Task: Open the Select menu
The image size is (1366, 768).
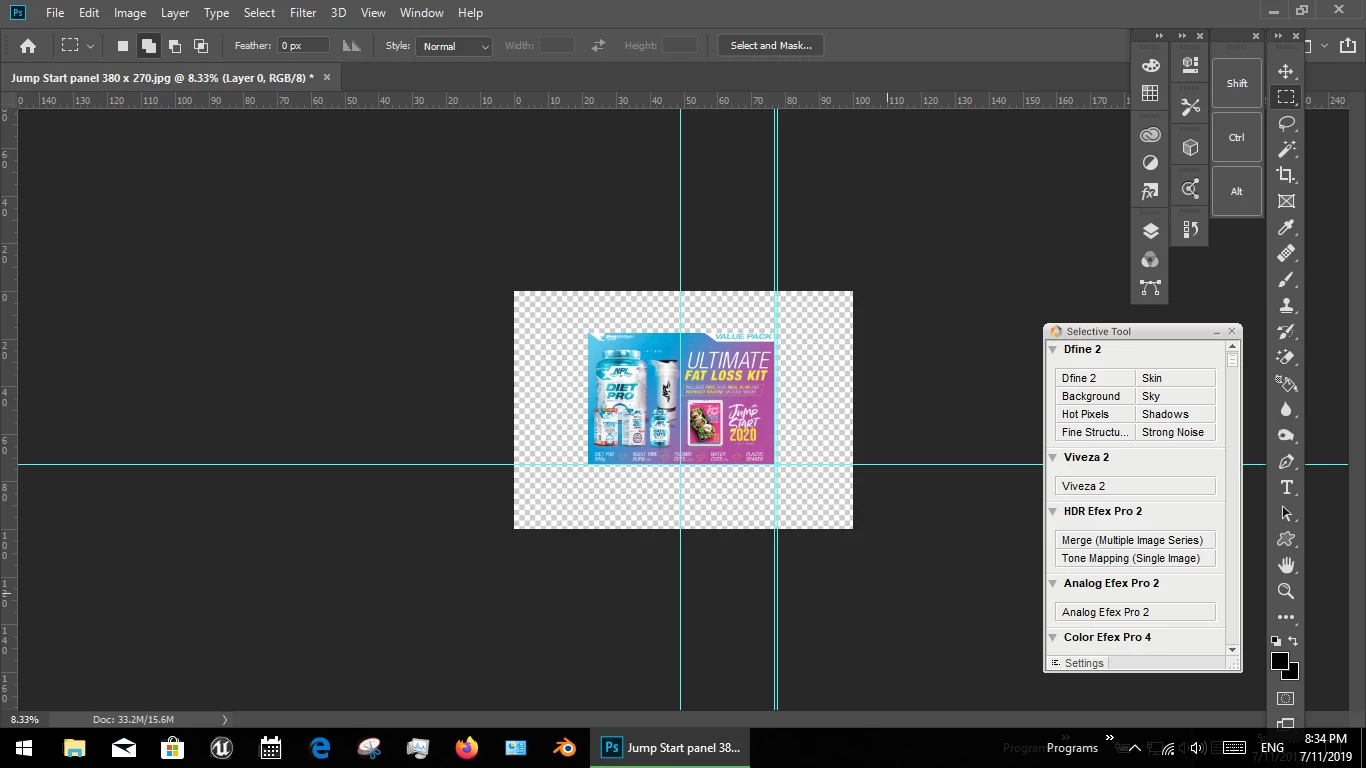Action: (x=259, y=13)
